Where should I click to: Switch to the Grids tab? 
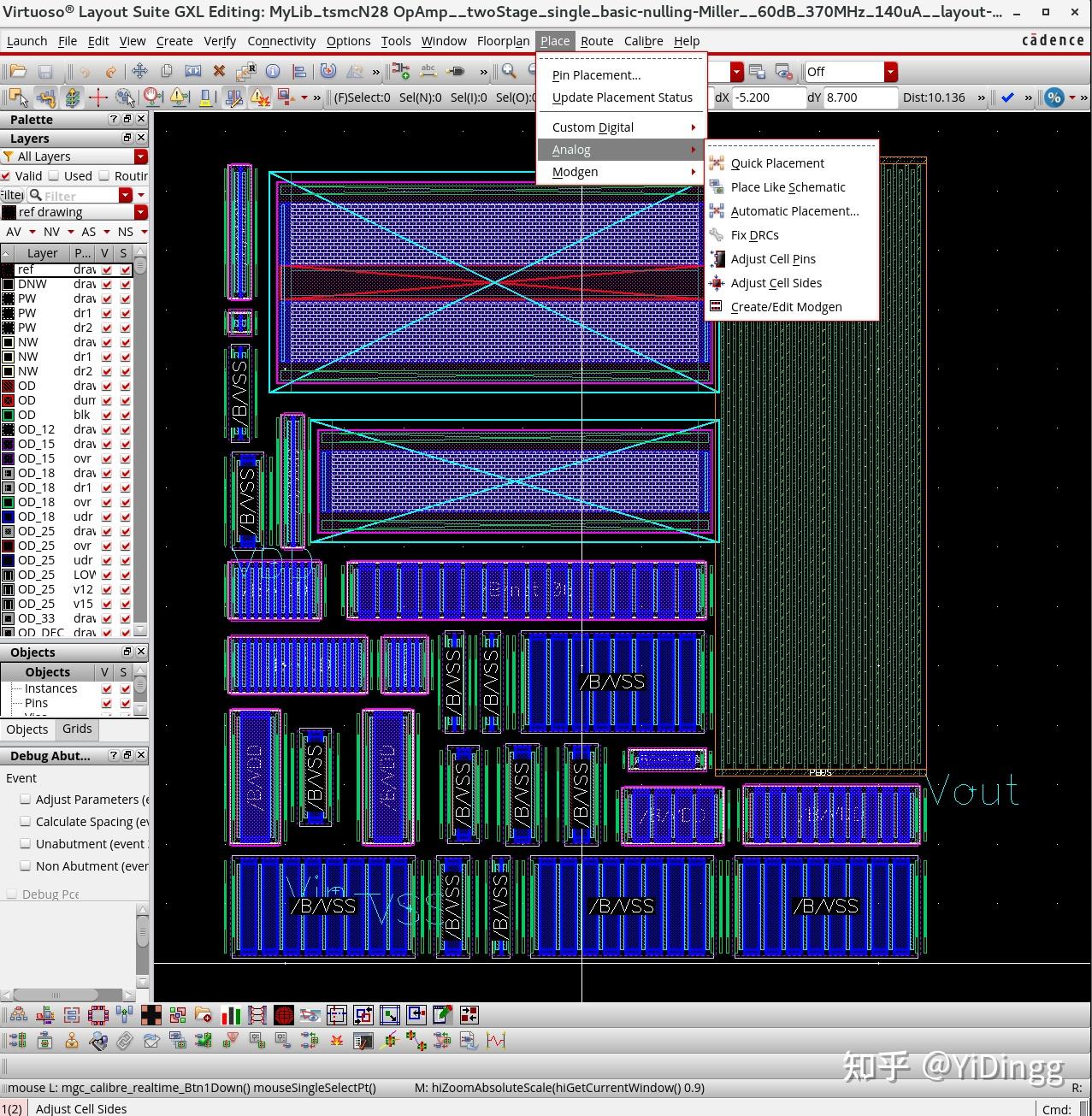(x=76, y=729)
